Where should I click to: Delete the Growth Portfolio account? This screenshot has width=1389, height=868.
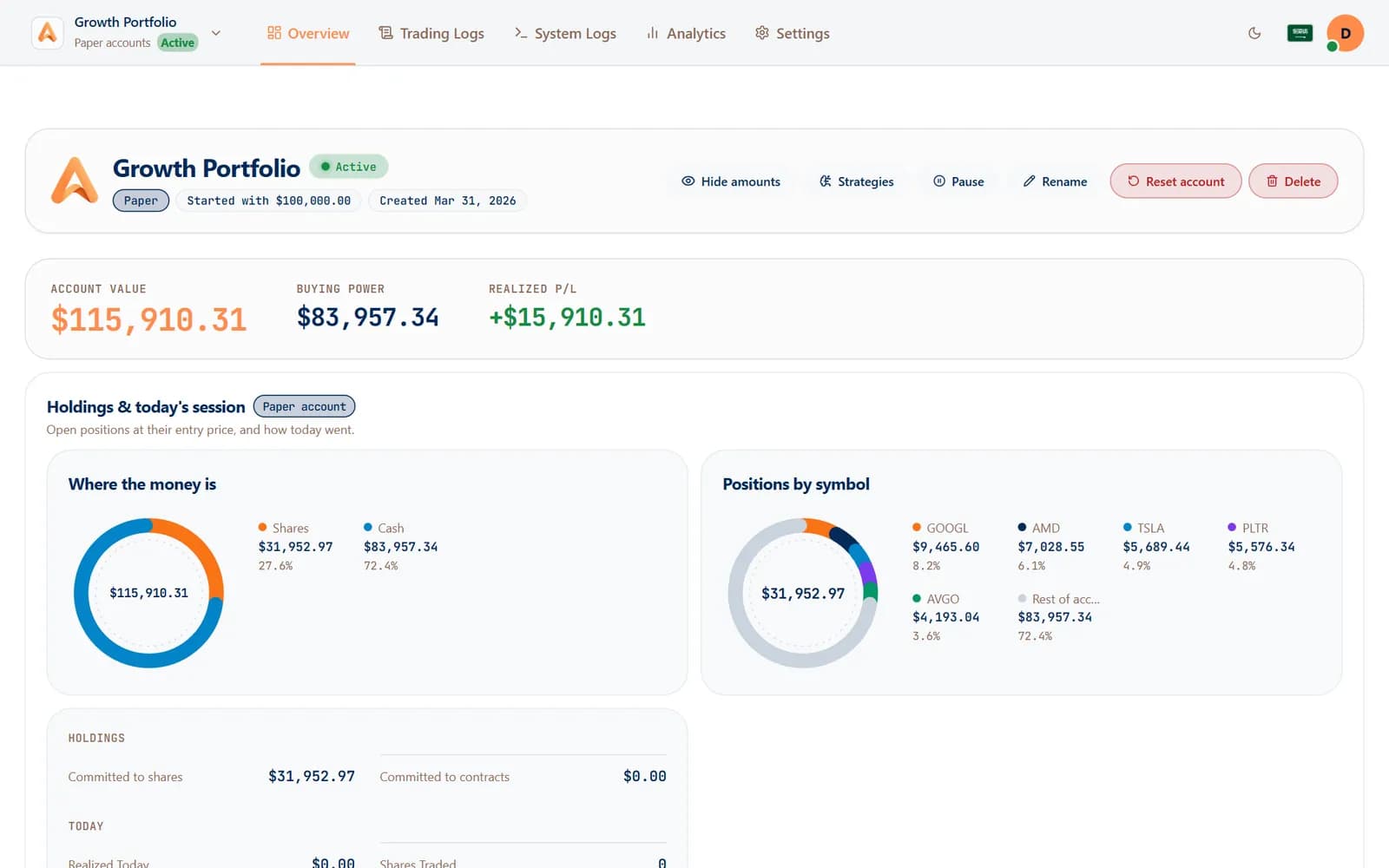coord(1293,181)
